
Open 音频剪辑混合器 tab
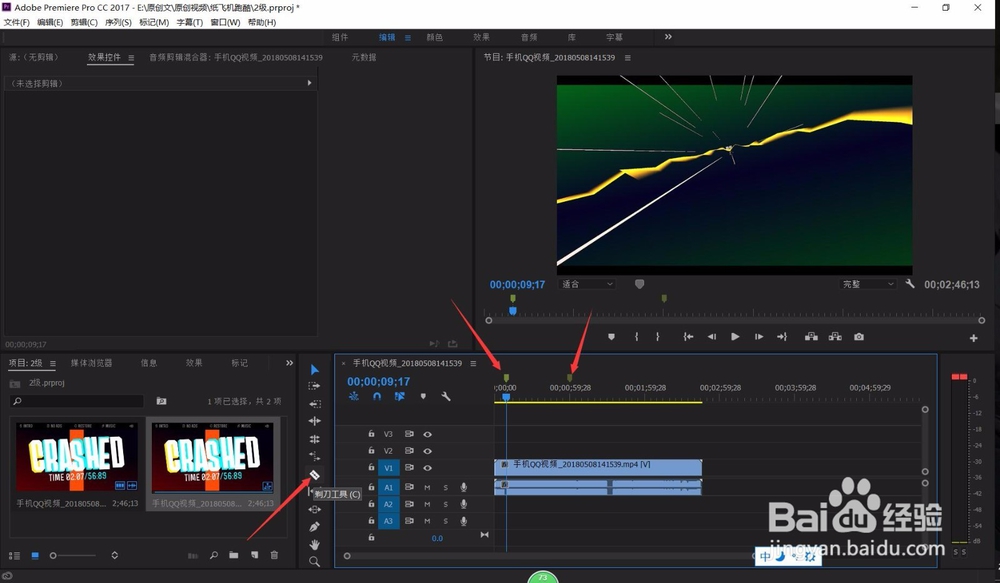[236, 57]
